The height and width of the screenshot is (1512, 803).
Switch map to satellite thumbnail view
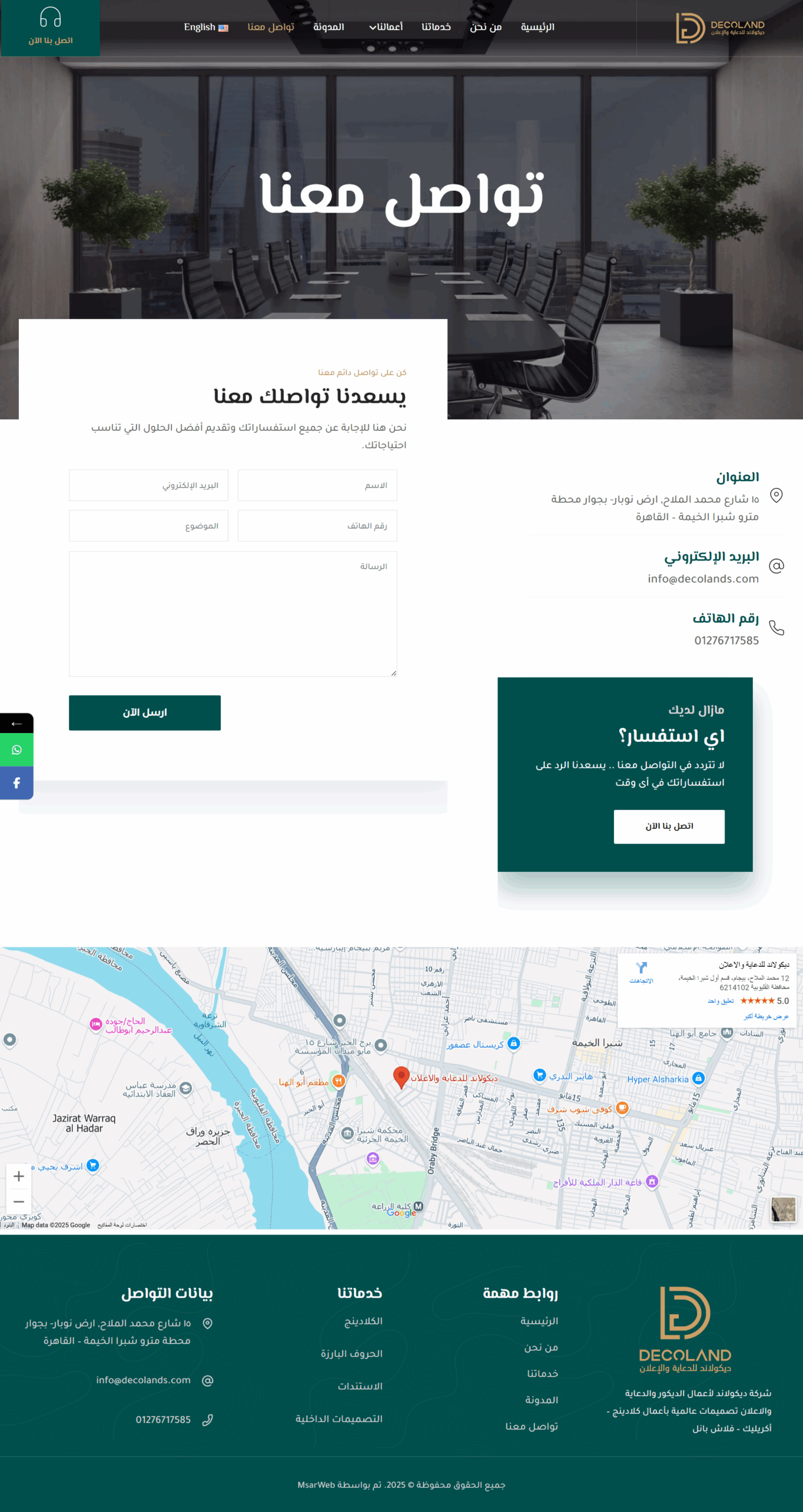(784, 1209)
